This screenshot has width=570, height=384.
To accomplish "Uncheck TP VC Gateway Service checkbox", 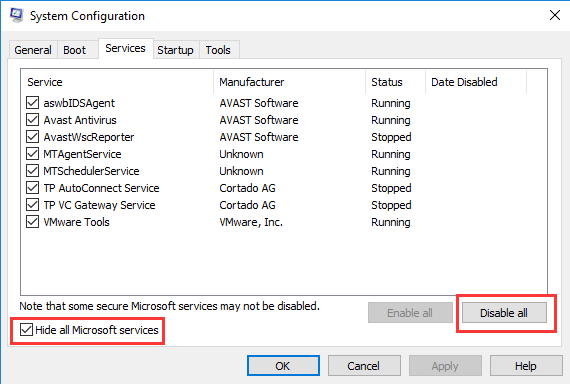I will point(32,205).
